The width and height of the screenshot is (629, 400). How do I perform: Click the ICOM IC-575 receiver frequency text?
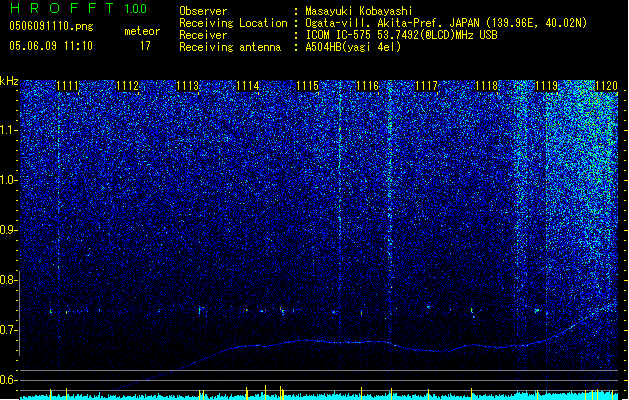click(401, 35)
